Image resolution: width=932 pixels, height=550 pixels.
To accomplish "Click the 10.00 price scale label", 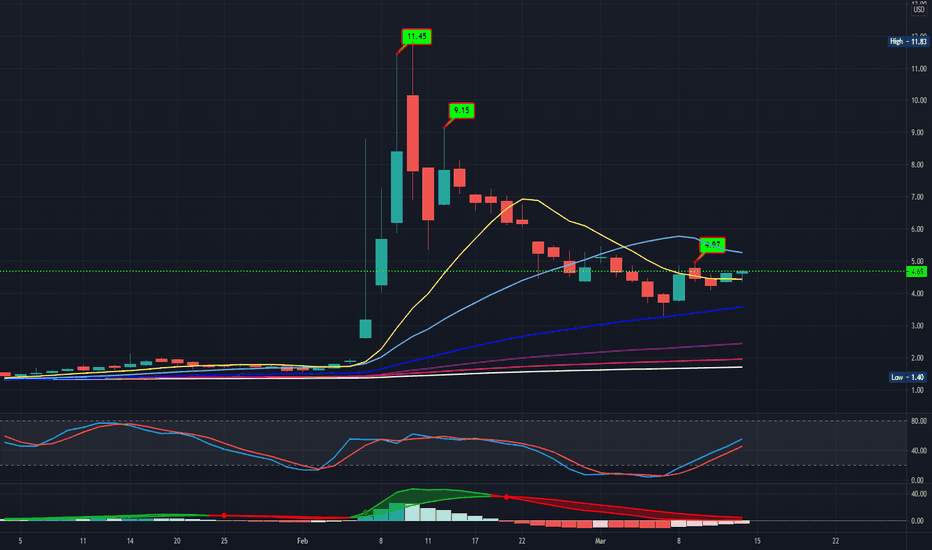I will coord(918,100).
